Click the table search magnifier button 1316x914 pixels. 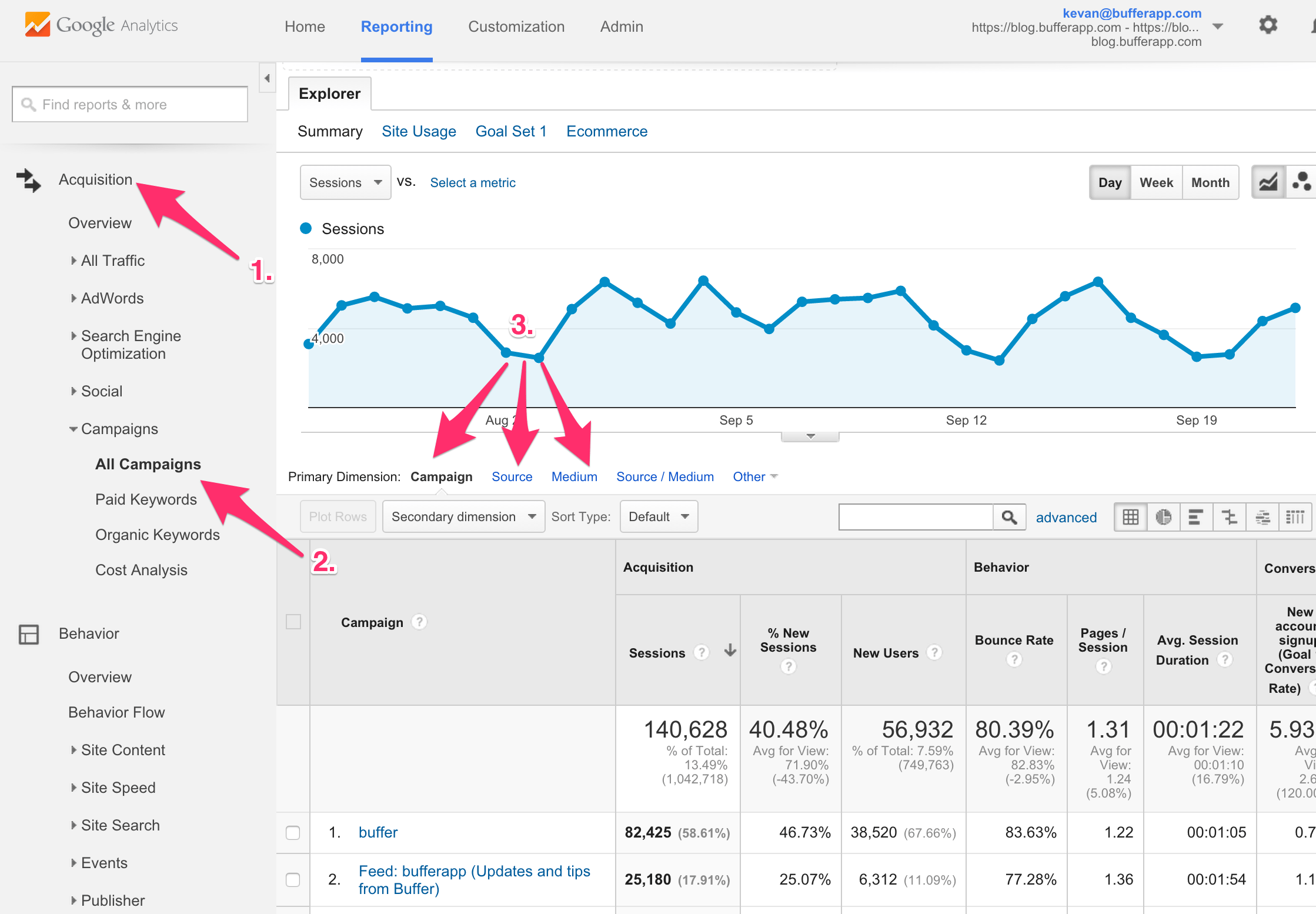[x=1009, y=517]
